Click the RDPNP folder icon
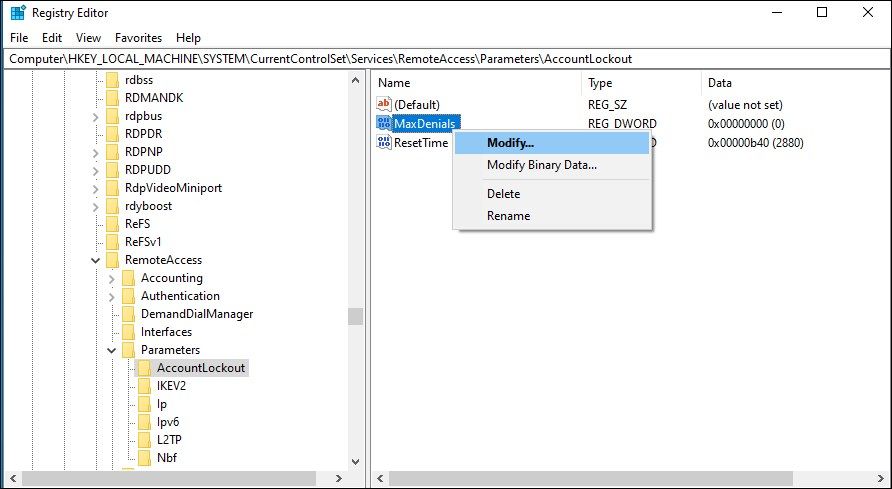 [112, 152]
